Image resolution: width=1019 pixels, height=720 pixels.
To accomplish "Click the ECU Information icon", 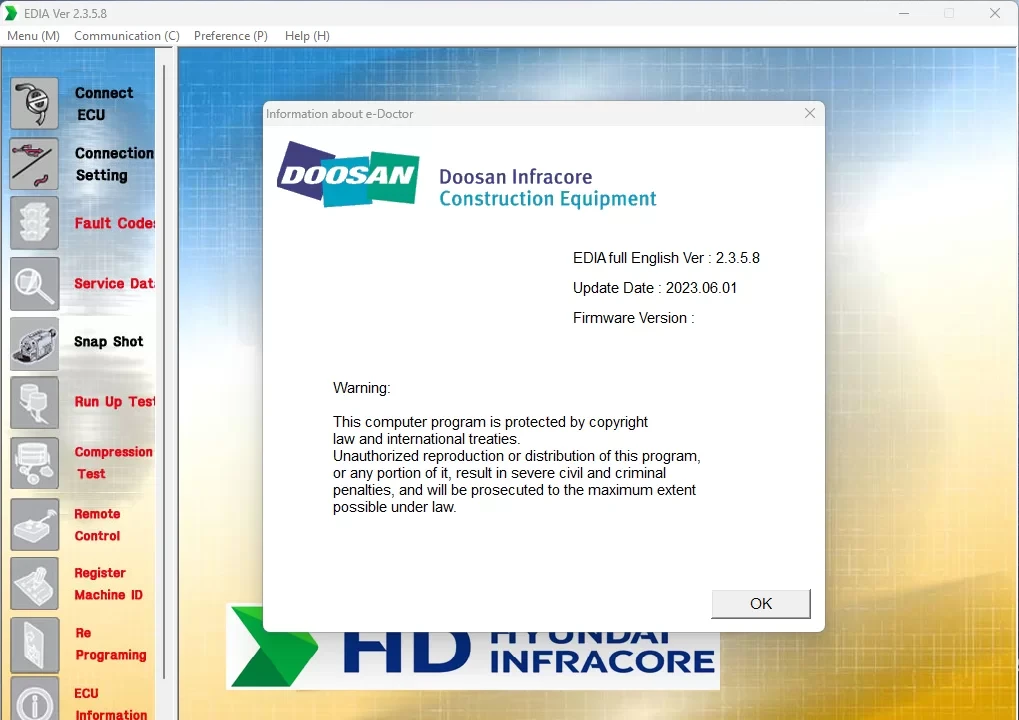I will point(35,700).
